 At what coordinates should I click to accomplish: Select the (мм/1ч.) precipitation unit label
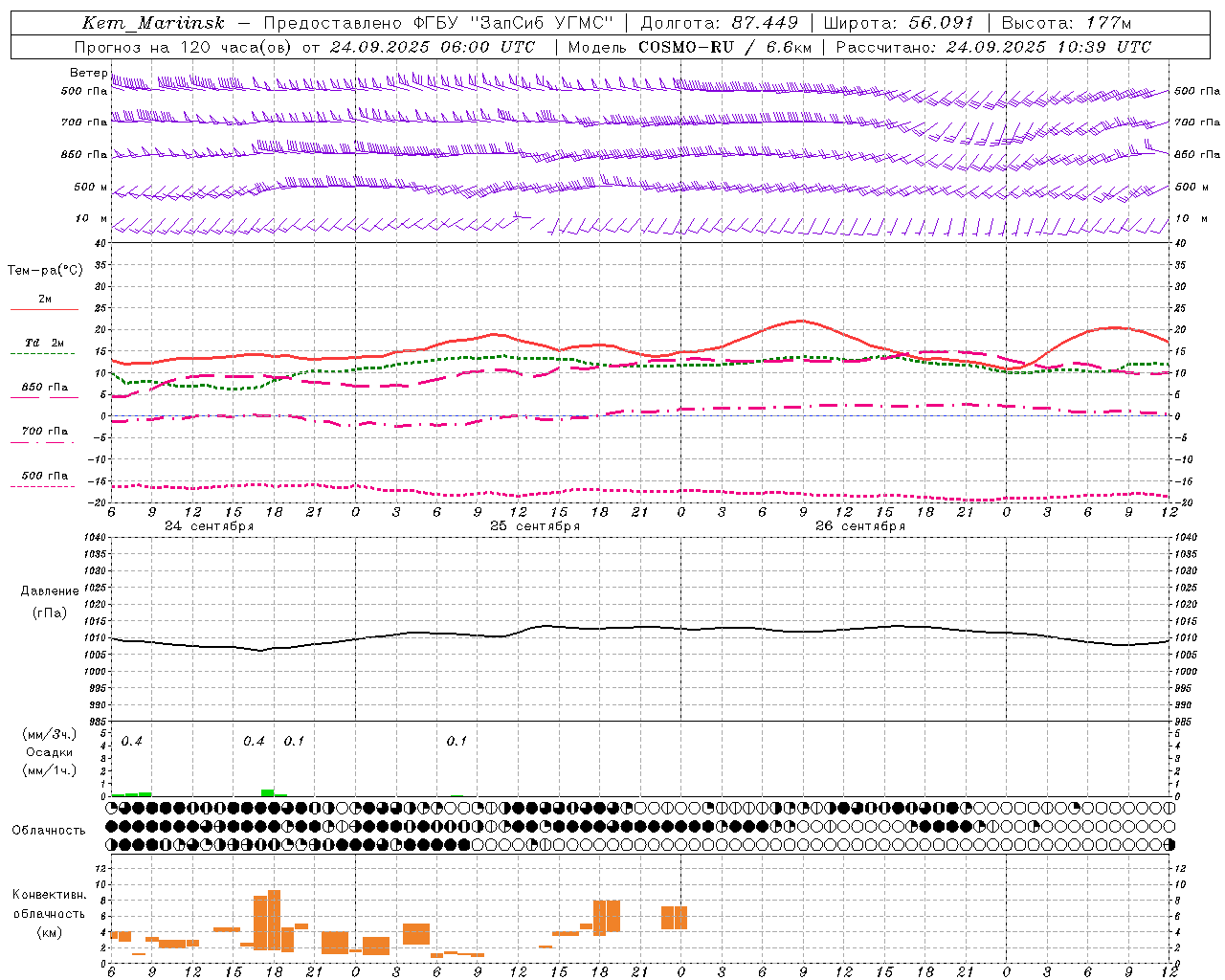click(x=49, y=770)
